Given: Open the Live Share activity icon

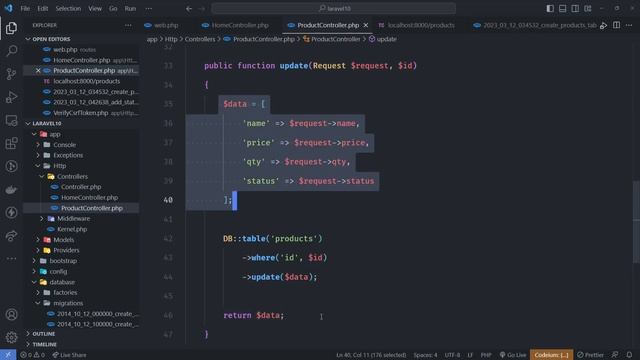Looking at the screenshot, I should tap(11, 236).
